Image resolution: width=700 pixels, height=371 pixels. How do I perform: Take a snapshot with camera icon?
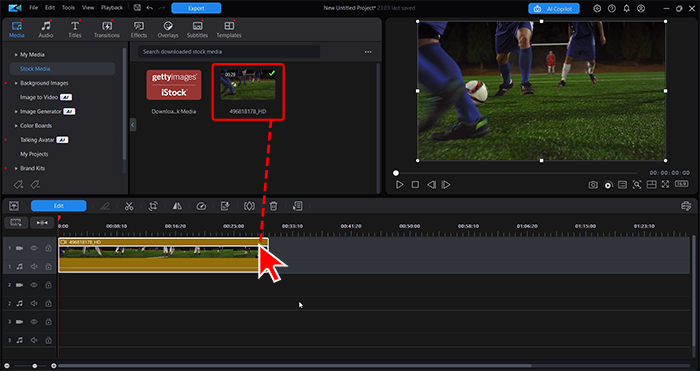pos(593,185)
